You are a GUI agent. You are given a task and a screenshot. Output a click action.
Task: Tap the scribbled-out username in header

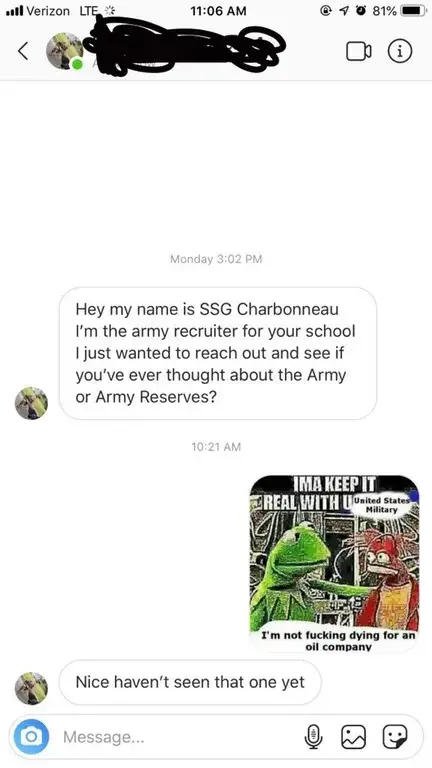pos(184,45)
